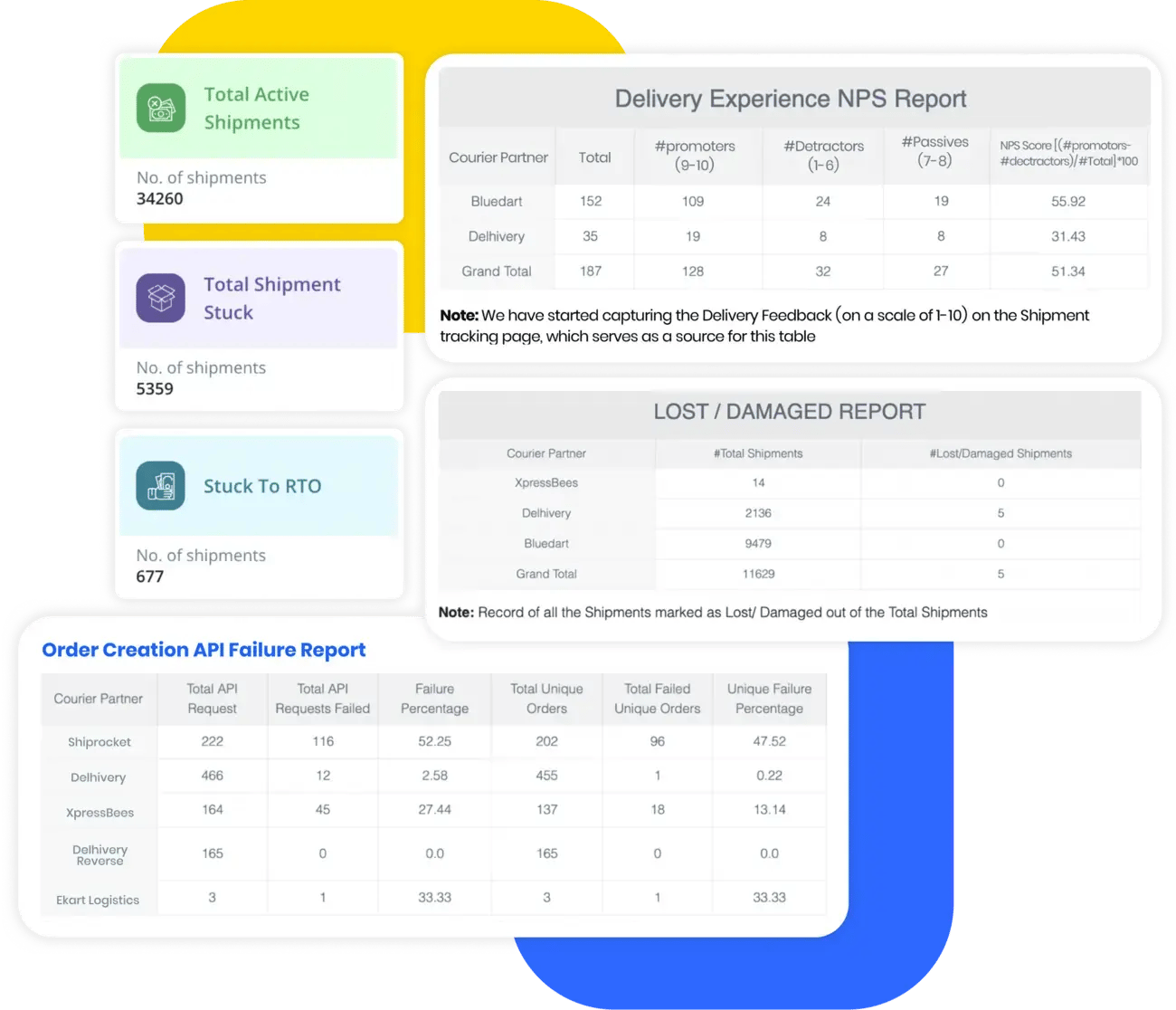This screenshot has width=1176, height=1010.
Task: Select Delhivery row in Lost/Damaged report
Action: tap(790, 513)
